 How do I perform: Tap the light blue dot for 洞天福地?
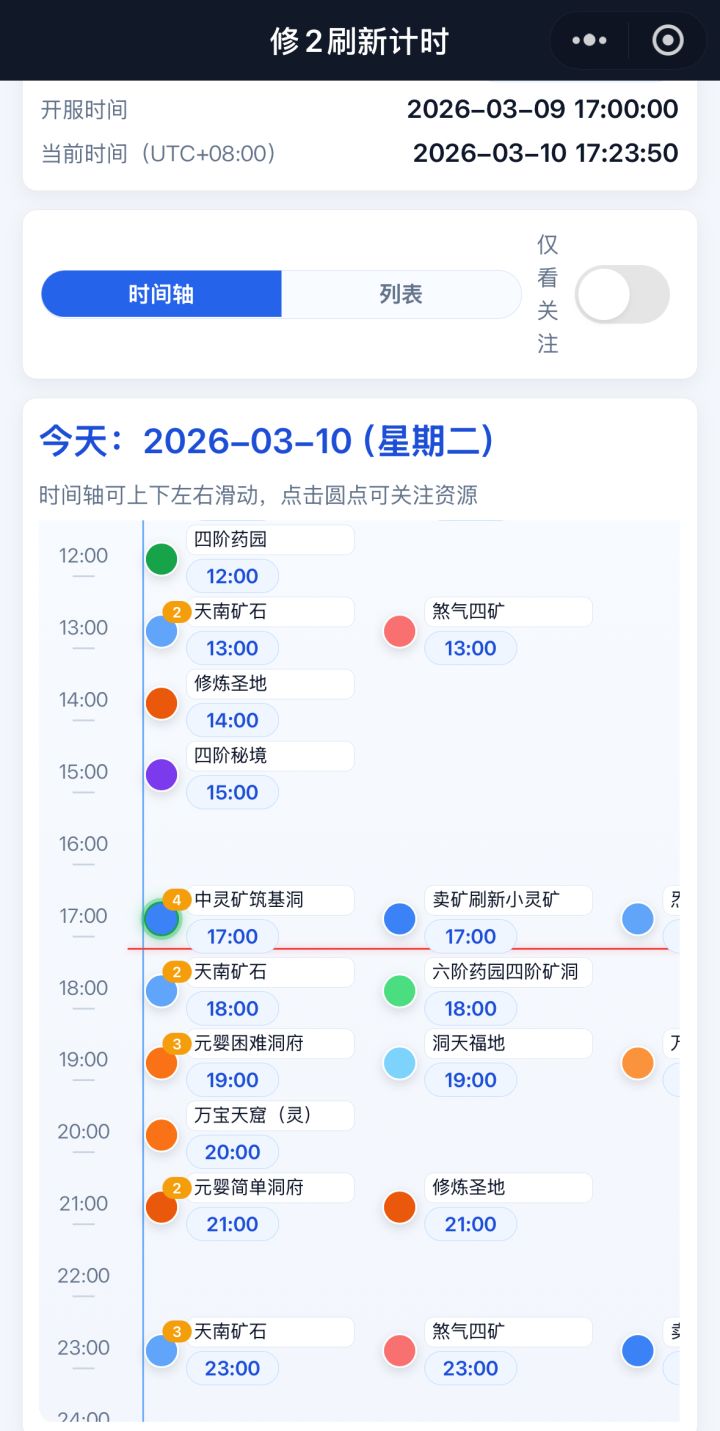click(x=400, y=1063)
